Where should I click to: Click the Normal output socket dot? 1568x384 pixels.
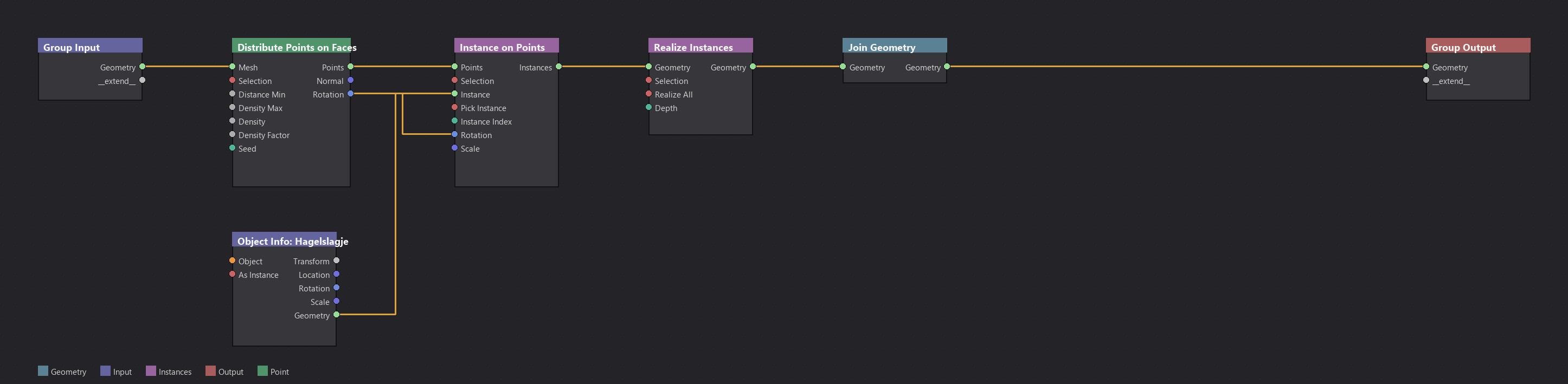tap(351, 80)
